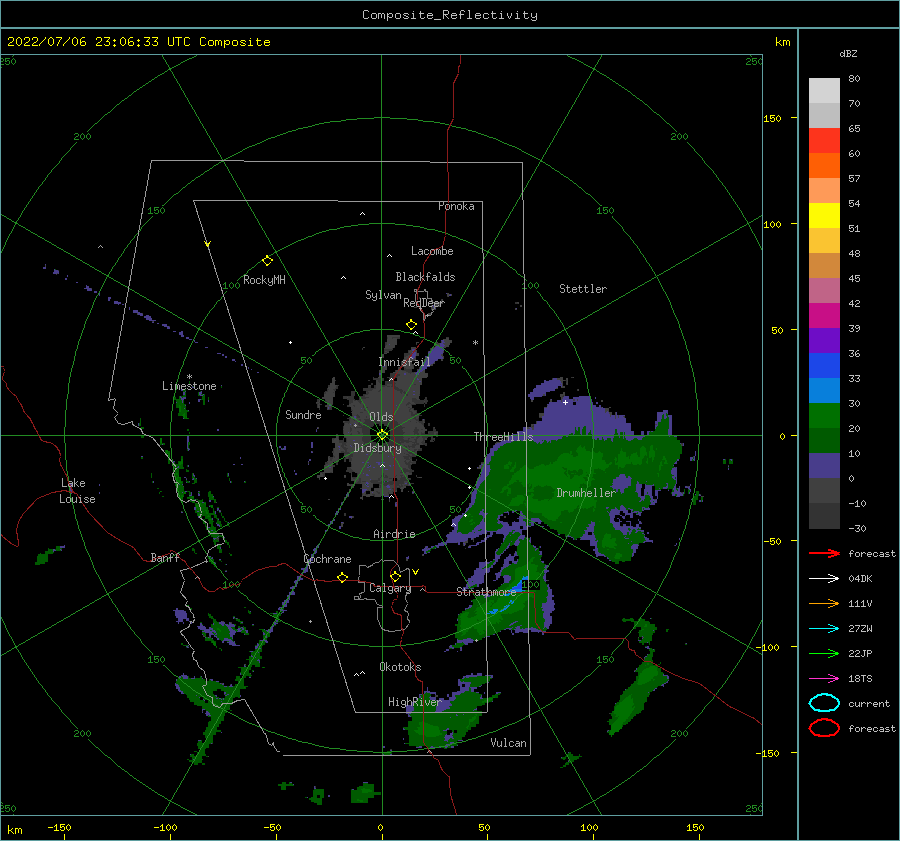
Task: Click the bright yellow swatch between 54 and 51
Action: coord(824,216)
